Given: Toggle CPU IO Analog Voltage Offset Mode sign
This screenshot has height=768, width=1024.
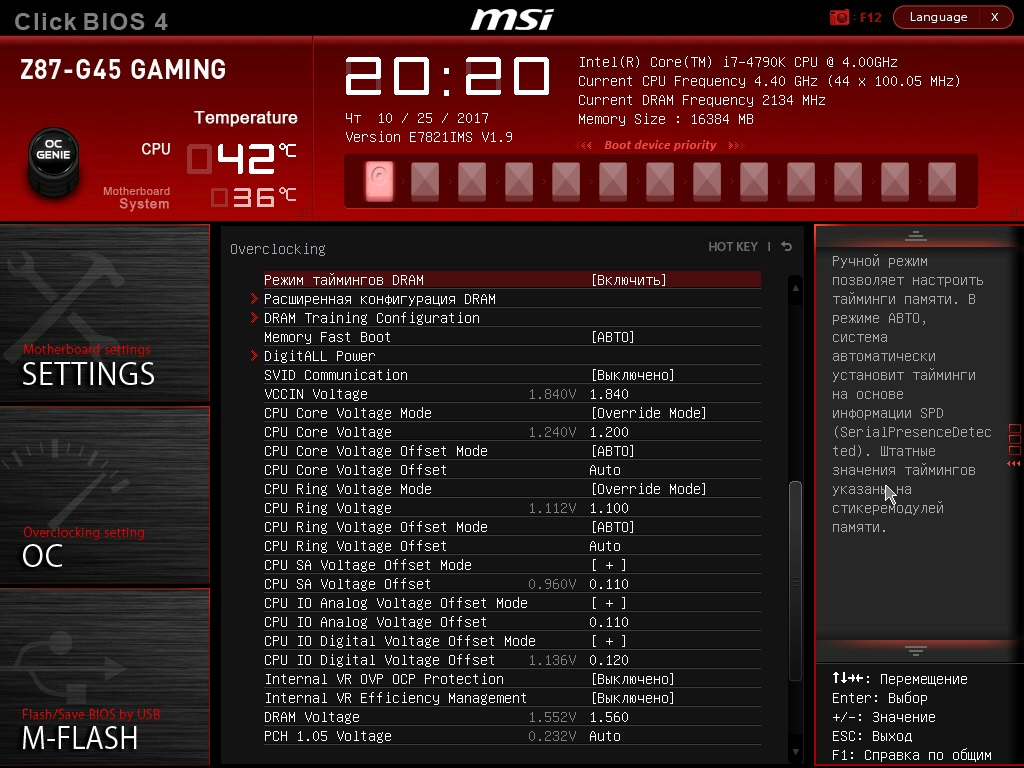Looking at the screenshot, I should pos(609,603).
